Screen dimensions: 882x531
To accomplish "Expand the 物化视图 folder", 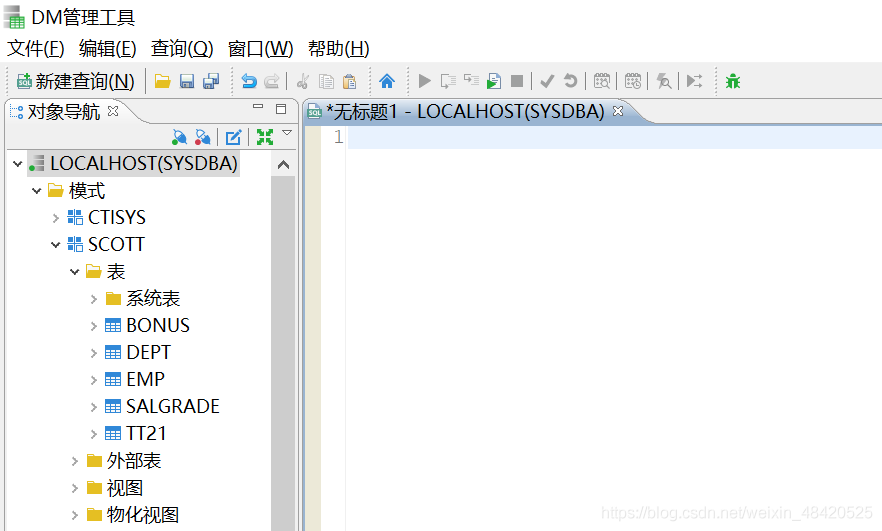I will [x=74, y=515].
